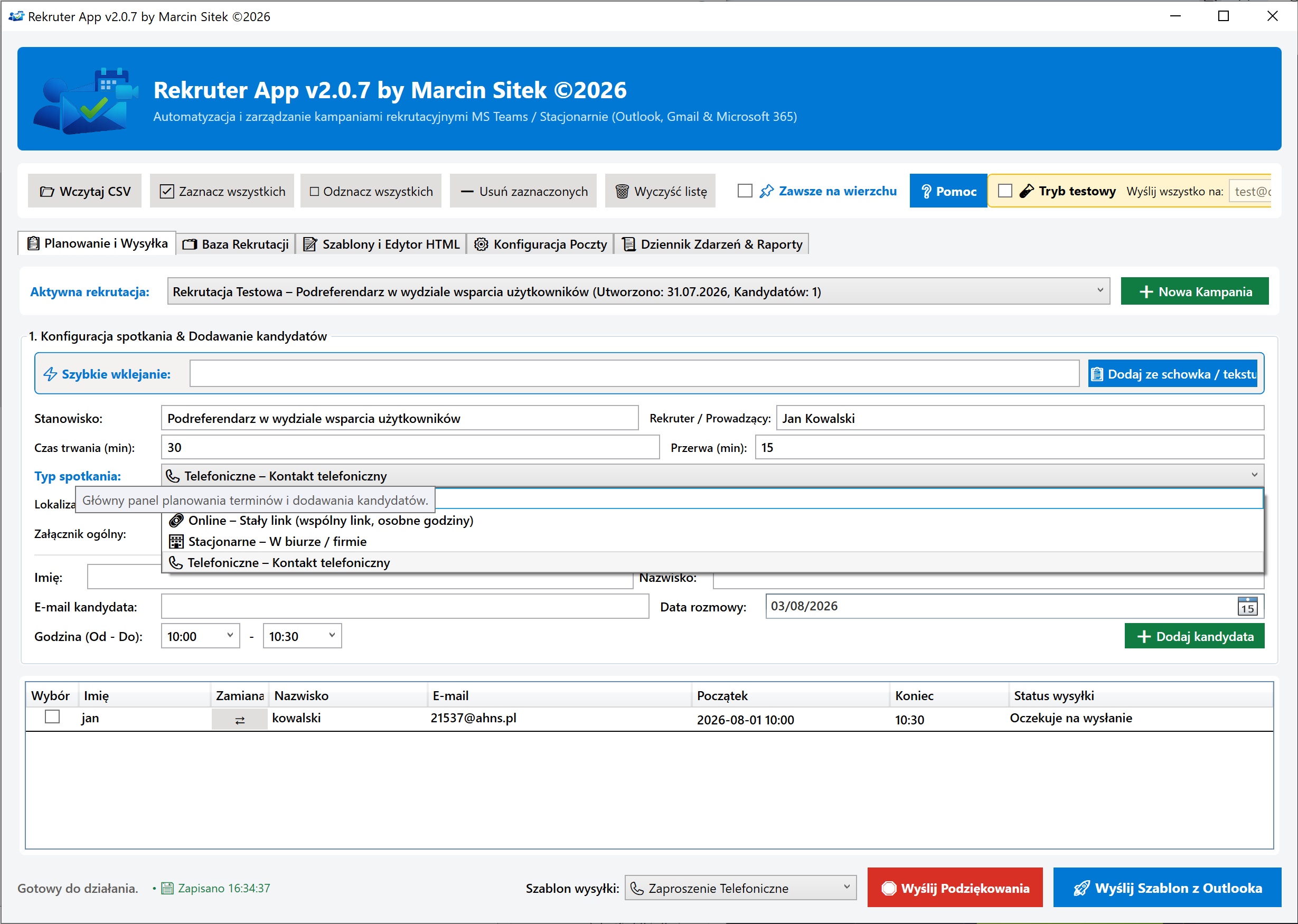The width and height of the screenshot is (1298, 924).
Task: Switch to the Planowanie i Wysyłka tab
Action: click(97, 243)
